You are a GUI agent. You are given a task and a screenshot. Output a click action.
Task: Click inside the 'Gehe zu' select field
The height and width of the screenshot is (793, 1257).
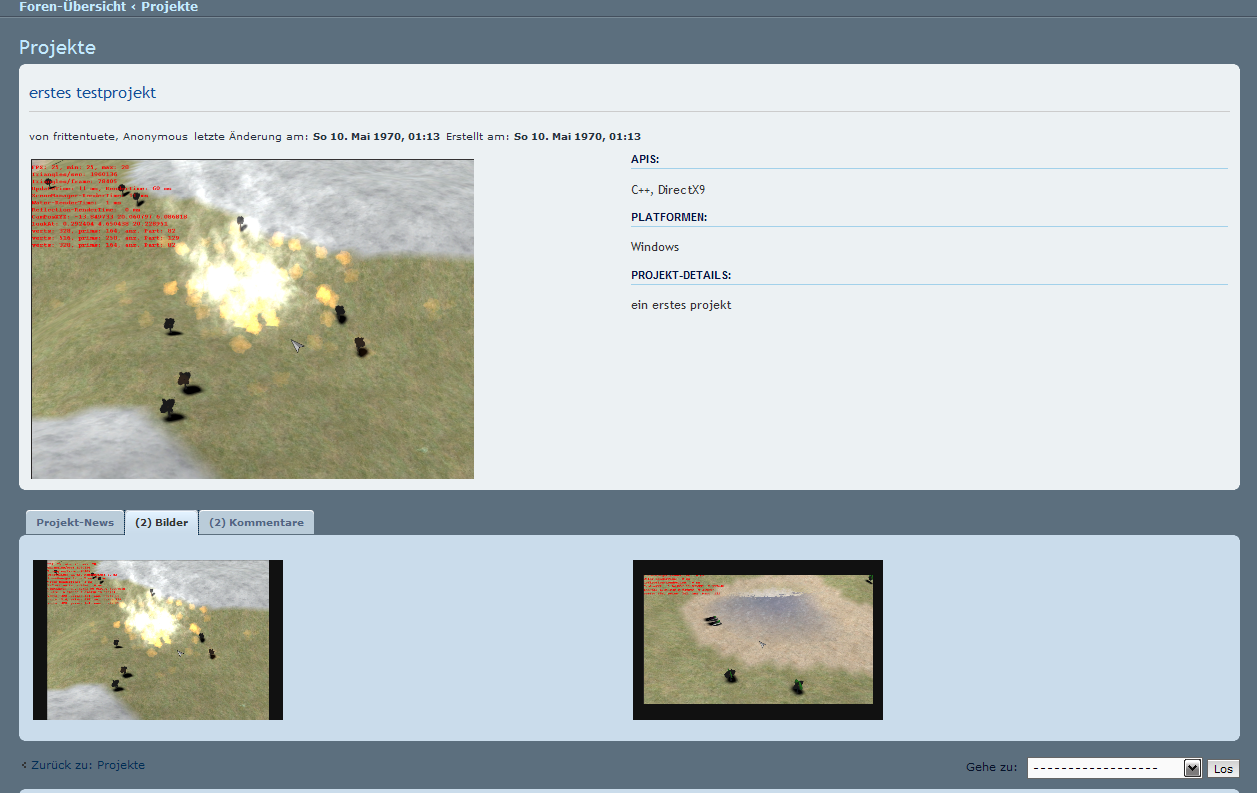(1104, 768)
